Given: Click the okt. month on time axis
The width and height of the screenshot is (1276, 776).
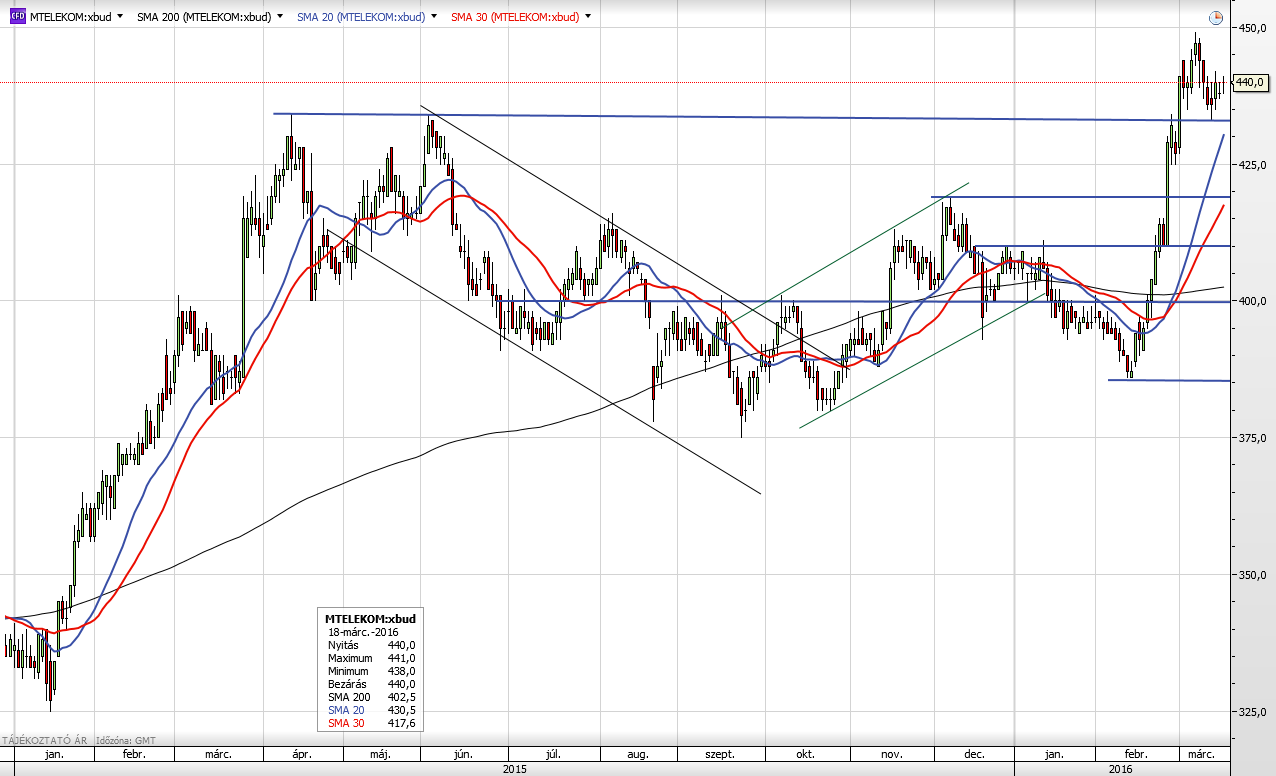Looking at the screenshot, I should (803, 754).
